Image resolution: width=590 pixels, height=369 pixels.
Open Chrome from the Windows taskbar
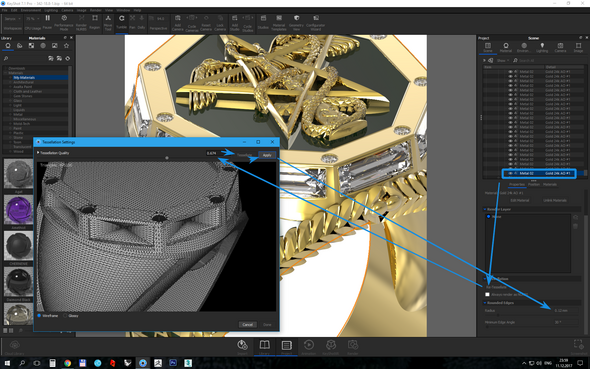67,363
